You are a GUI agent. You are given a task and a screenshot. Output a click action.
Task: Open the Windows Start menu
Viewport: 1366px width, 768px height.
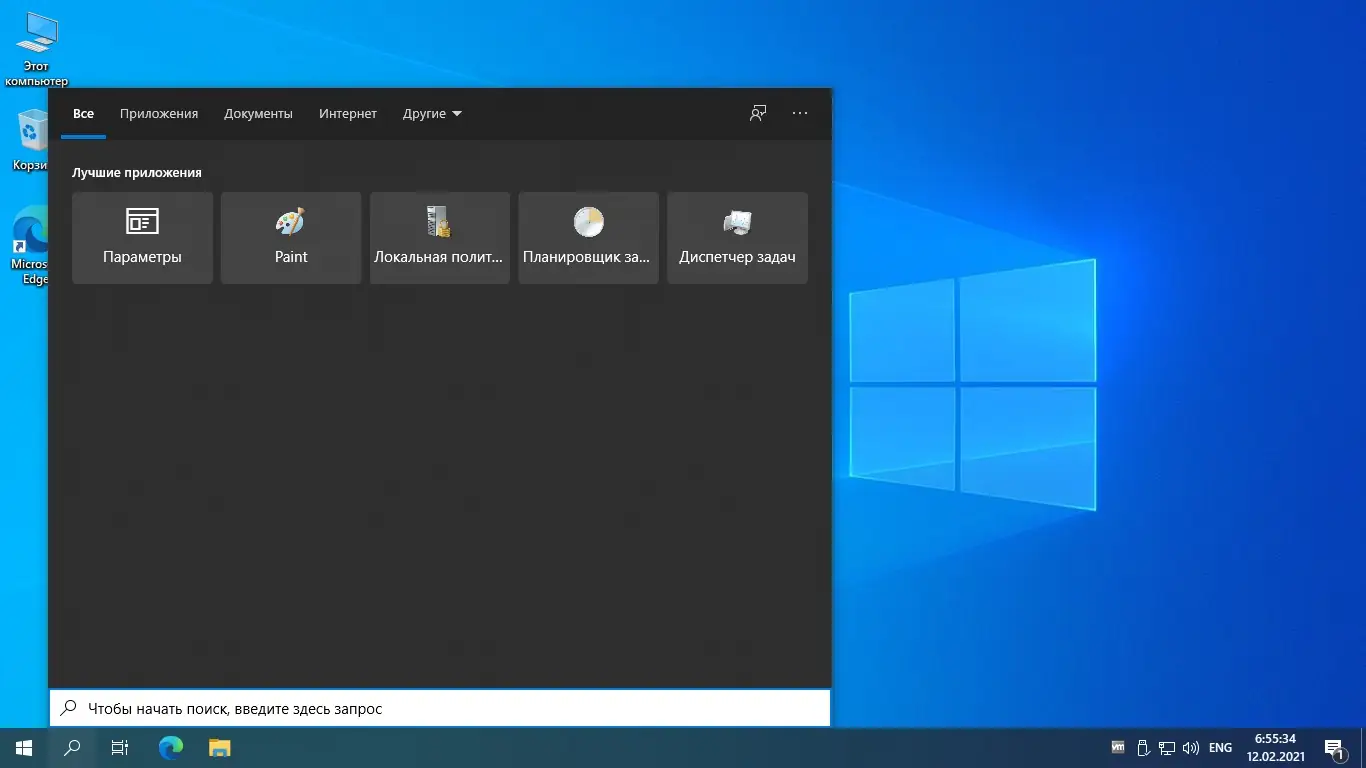pyautogui.click(x=24, y=748)
